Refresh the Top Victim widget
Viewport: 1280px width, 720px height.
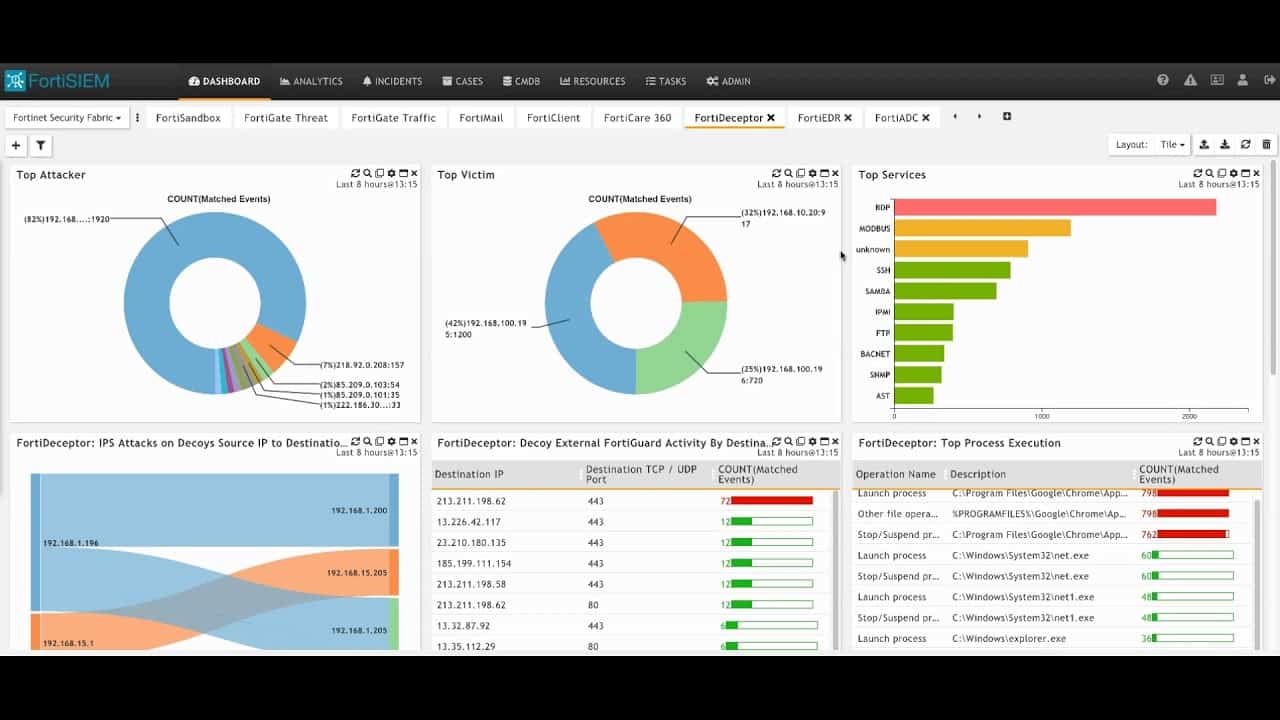pos(777,174)
